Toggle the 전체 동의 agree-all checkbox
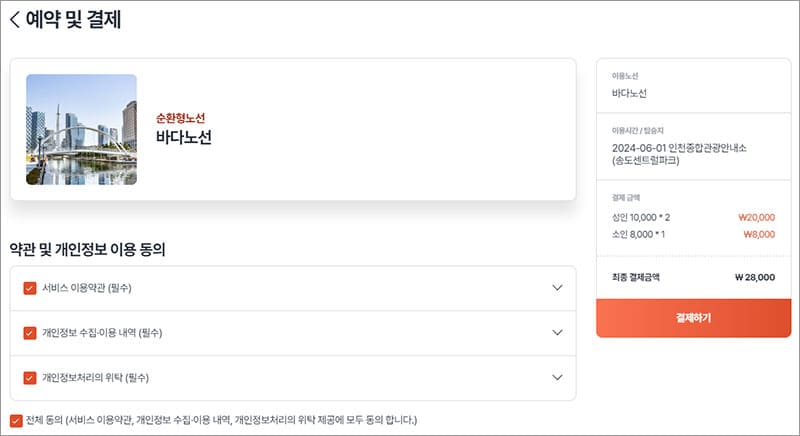The width and height of the screenshot is (800, 436). point(16,420)
